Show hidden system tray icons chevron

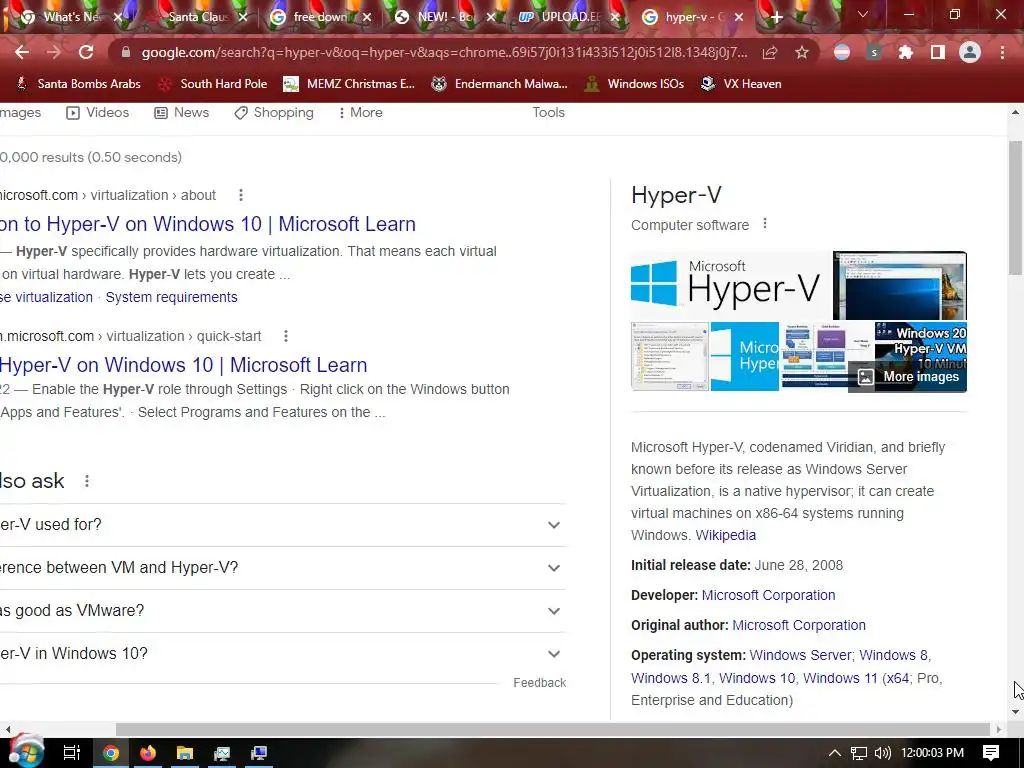tap(835, 753)
